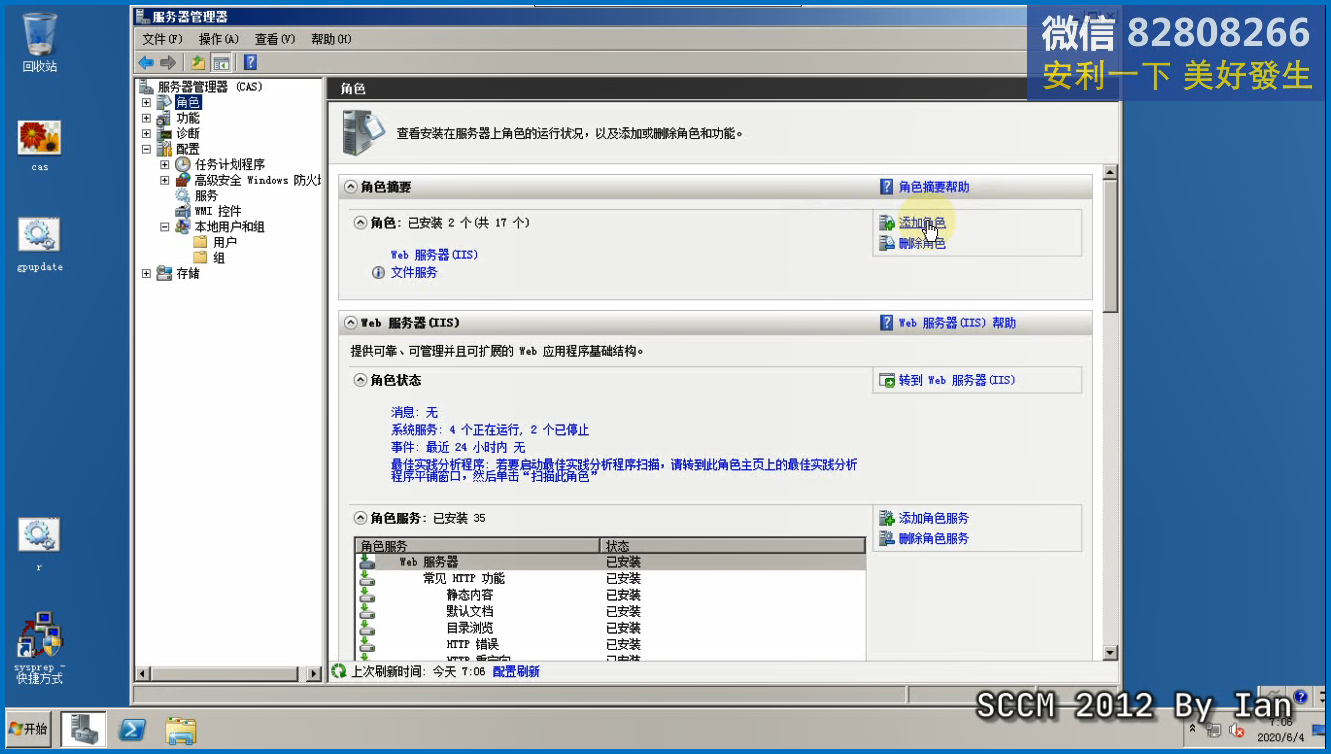
Task: Open Web 服务器(IIS) role link
Action: click(434, 255)
